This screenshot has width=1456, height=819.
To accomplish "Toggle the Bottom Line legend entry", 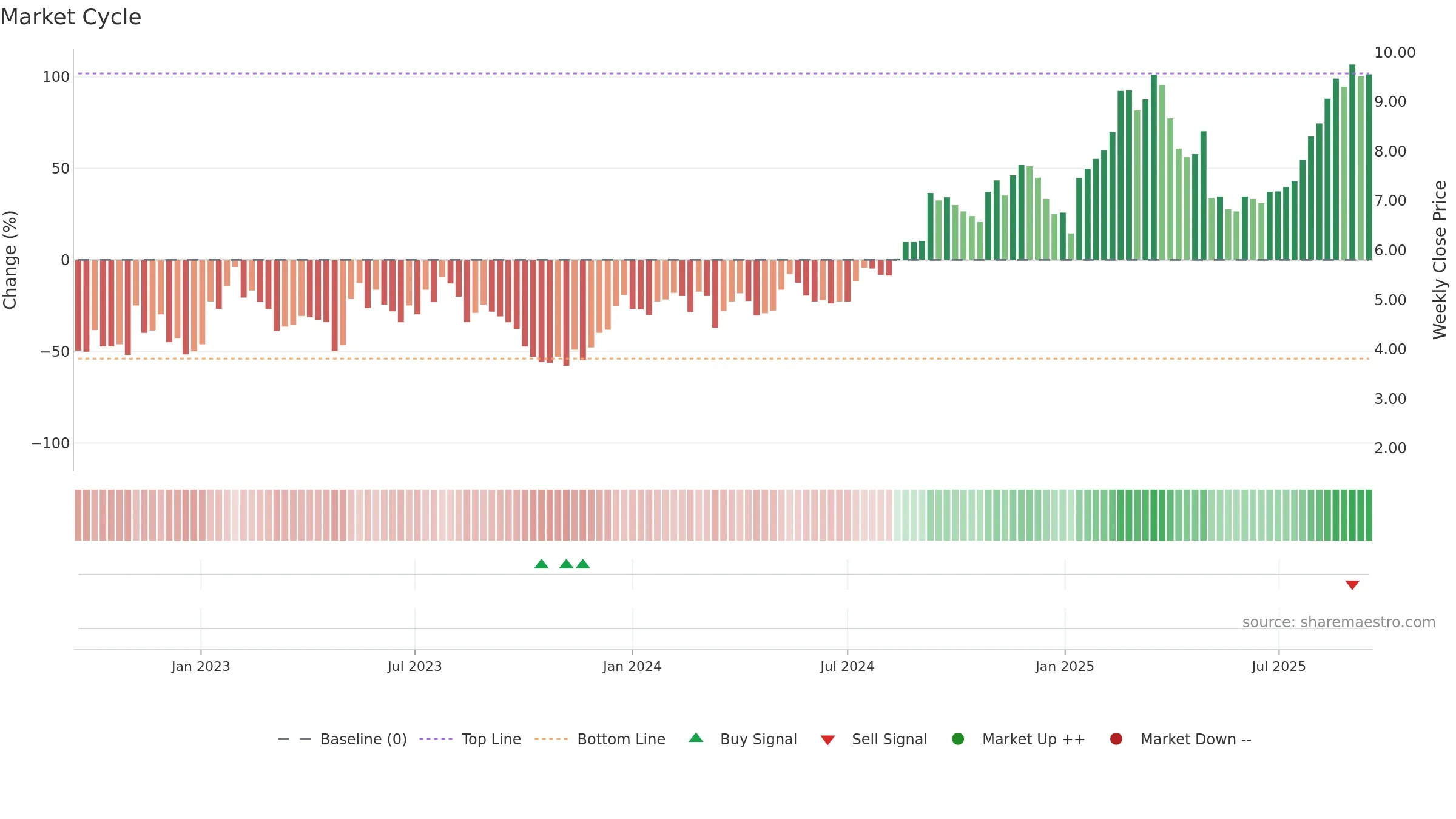I will tap(600, 739).
